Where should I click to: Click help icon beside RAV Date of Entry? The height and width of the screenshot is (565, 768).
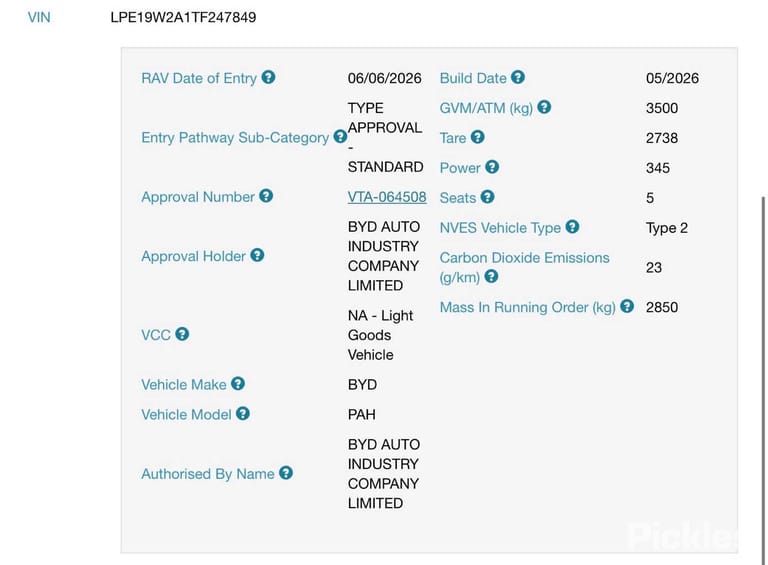click(x=268, y=77)
